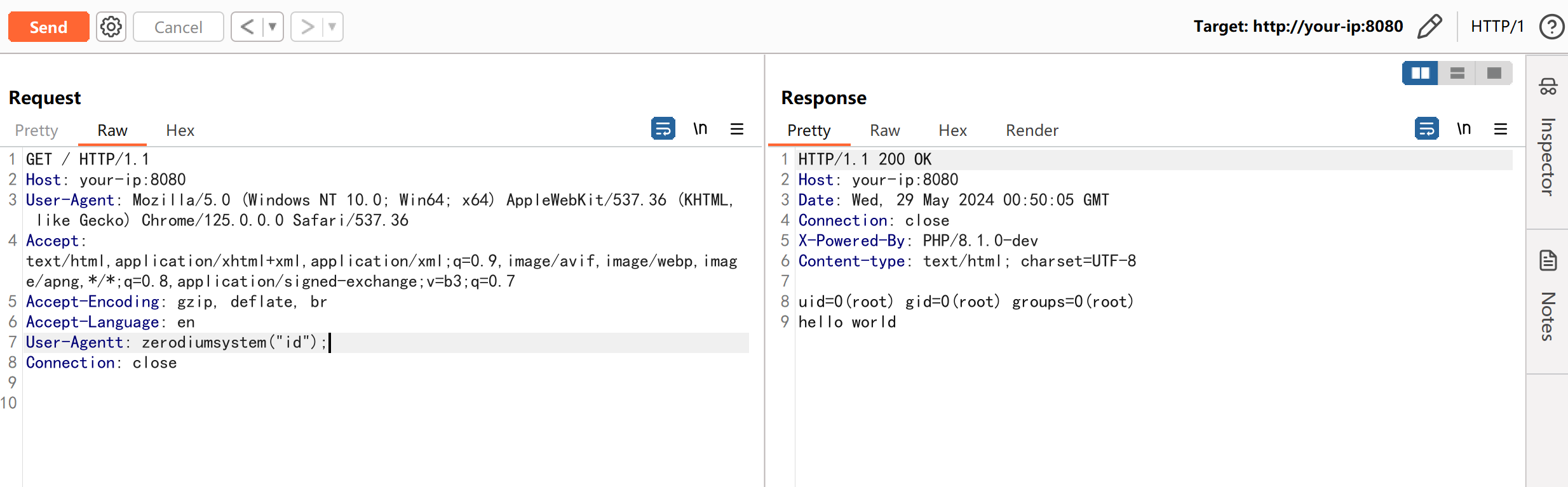Viewport: 1568px width, 487px height.
Task: Toggle non-printable characters in Request pane
Action: 700,129
